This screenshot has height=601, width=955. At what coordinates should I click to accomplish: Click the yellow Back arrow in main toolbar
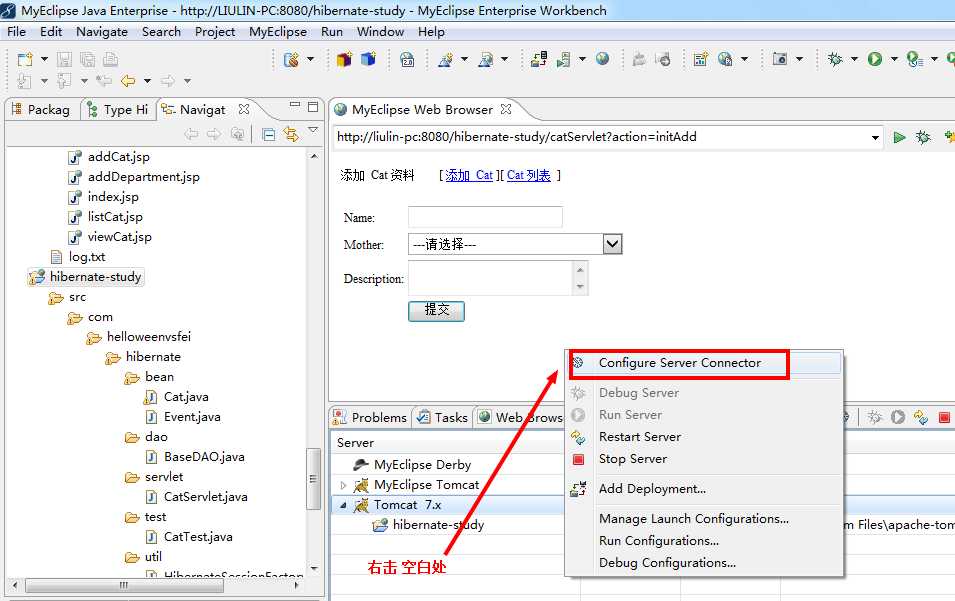point(128,80)
